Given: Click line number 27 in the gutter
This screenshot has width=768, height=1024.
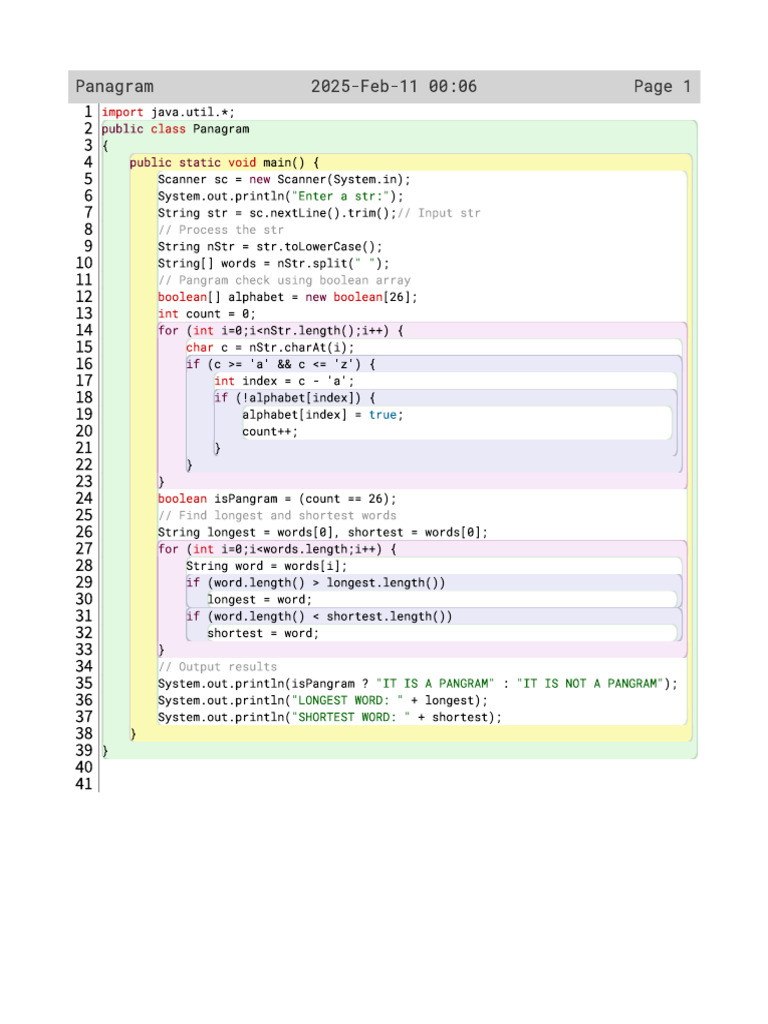Looking at the screenshot, I should pyautogui.click(x=84, y=549).
